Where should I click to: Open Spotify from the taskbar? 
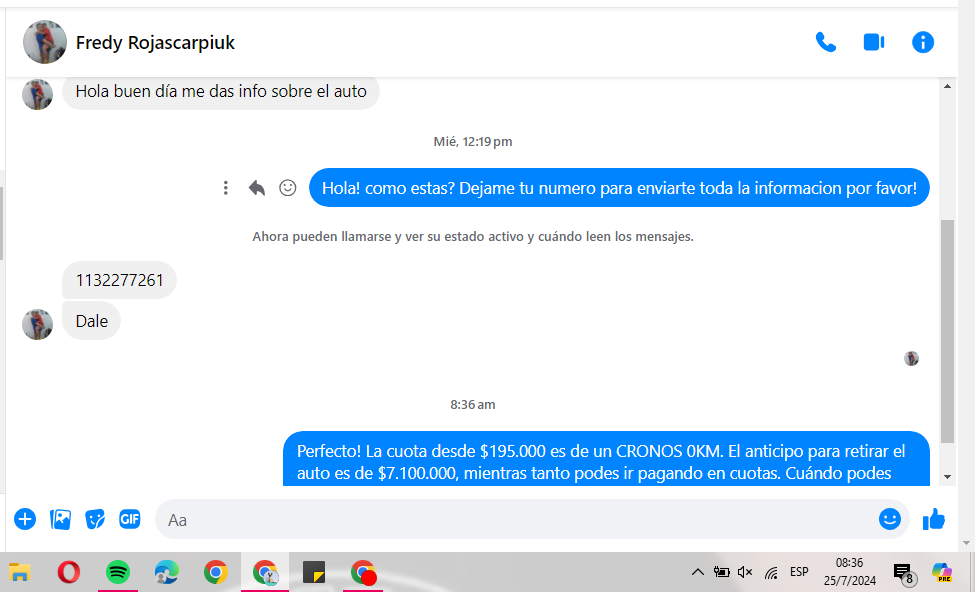[118, 572]
